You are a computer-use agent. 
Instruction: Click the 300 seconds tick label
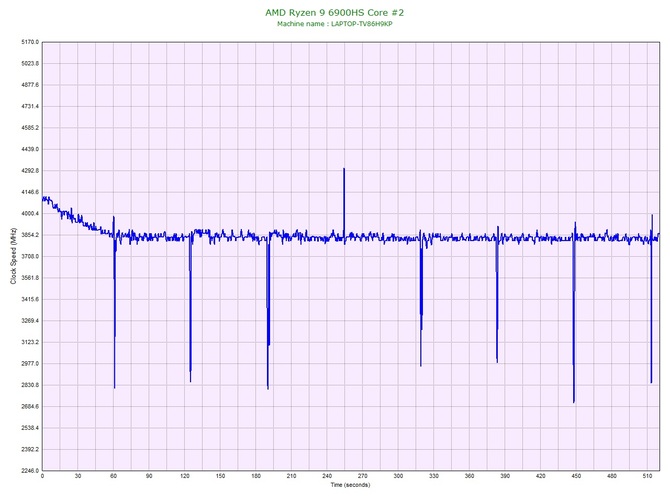(398, 476)
